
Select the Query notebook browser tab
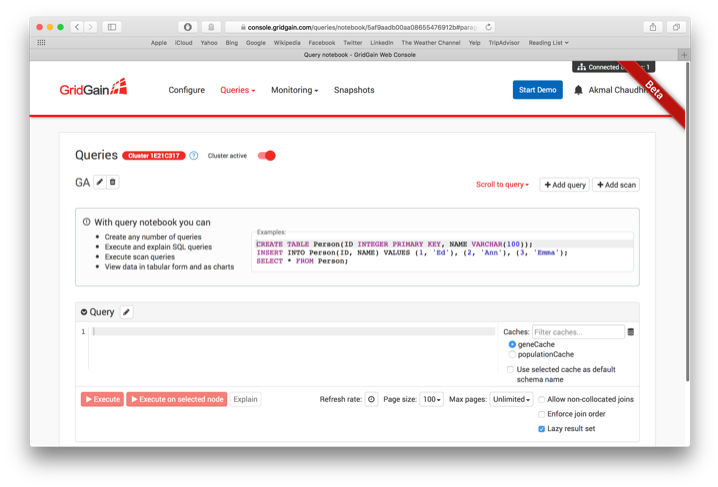coord(359,54)
